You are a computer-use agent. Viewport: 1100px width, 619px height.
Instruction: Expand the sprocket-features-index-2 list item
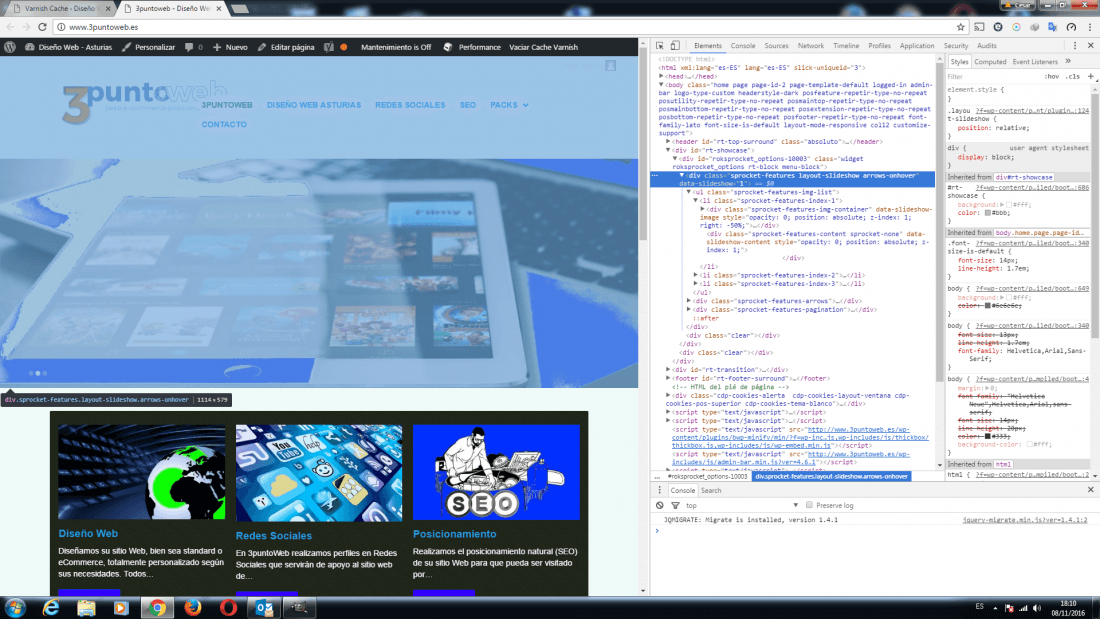pos(695,275)
